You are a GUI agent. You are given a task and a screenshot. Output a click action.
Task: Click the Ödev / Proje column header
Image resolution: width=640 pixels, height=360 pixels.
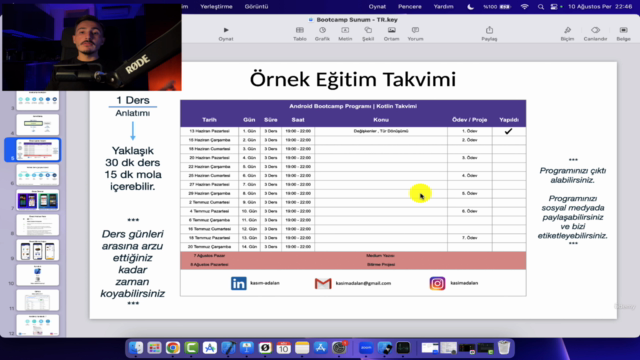(x=469, y=120)
